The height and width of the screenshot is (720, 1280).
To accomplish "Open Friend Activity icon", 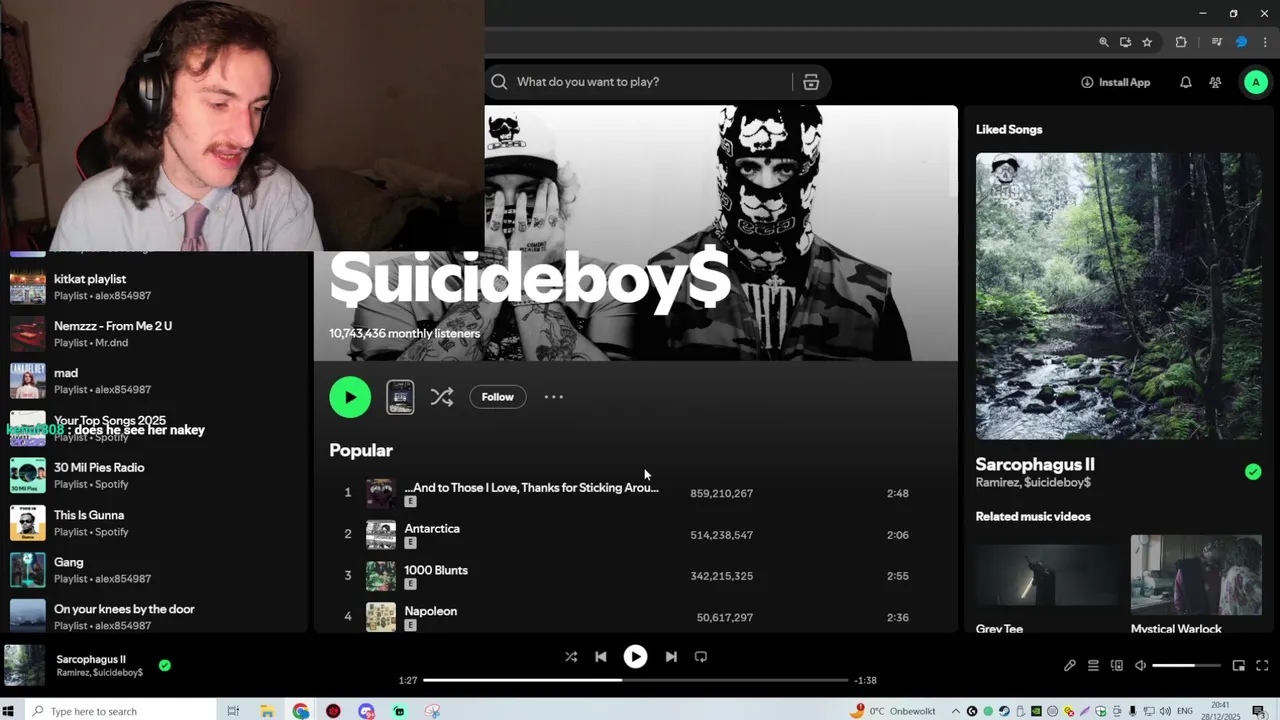I will pos(1215,82).
